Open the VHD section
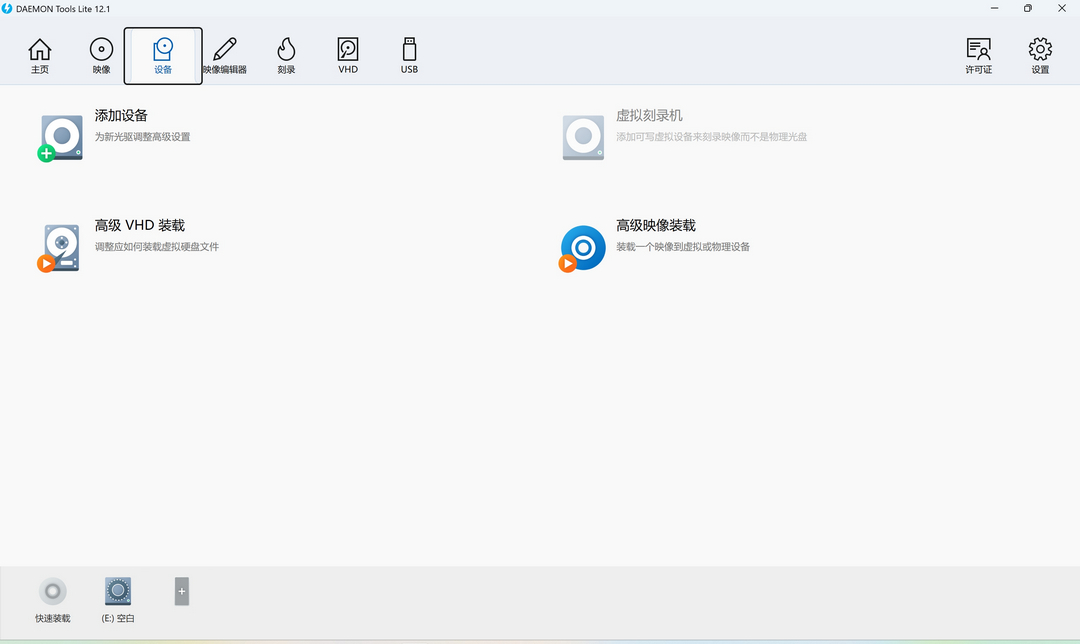 pyautogui.click(x=347, y=55)
